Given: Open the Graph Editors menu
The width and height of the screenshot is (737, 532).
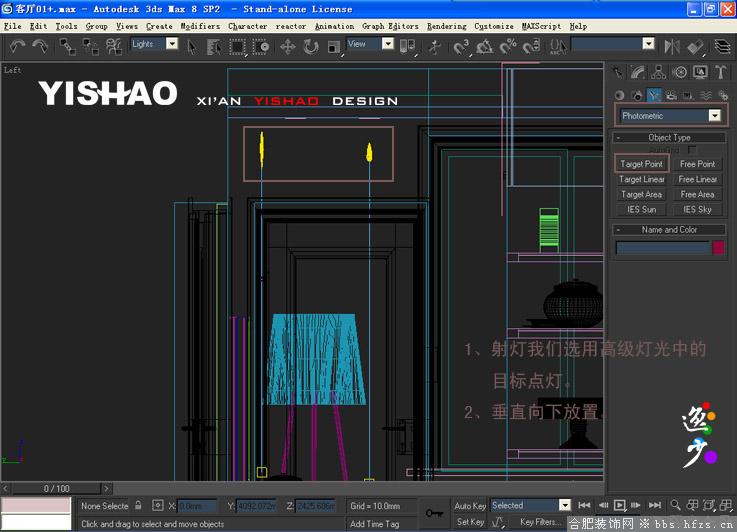Looking at the screenshot, I should [390, 26].
